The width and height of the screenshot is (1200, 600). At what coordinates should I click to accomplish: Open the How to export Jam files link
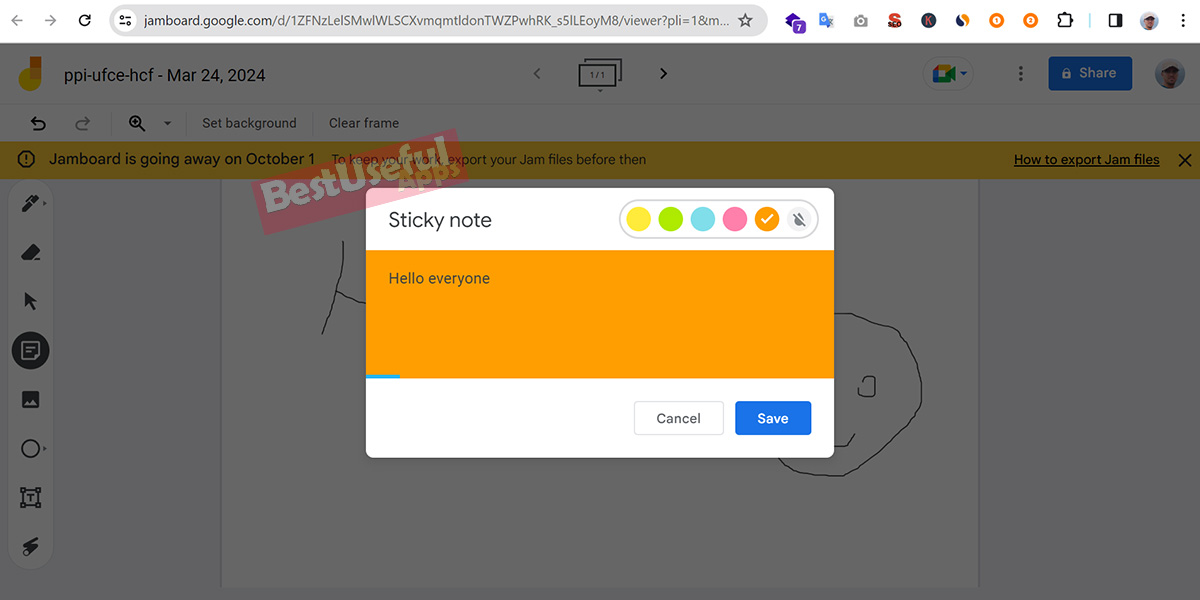click(1086, 159)
